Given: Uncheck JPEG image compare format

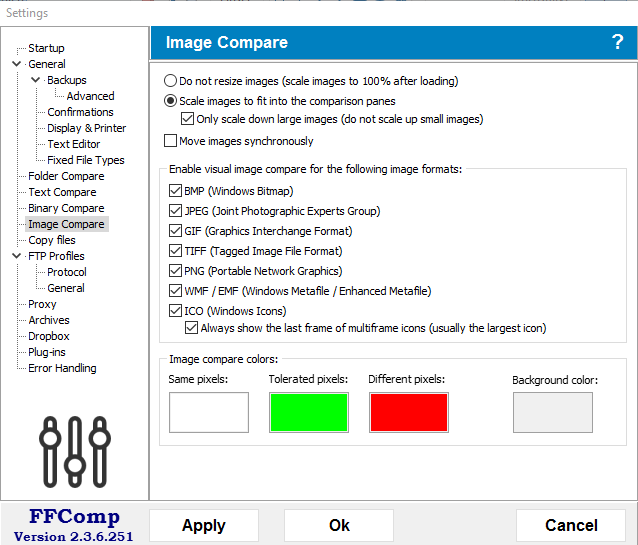Looking at the screenshot, I should click(x=176, y=211).
